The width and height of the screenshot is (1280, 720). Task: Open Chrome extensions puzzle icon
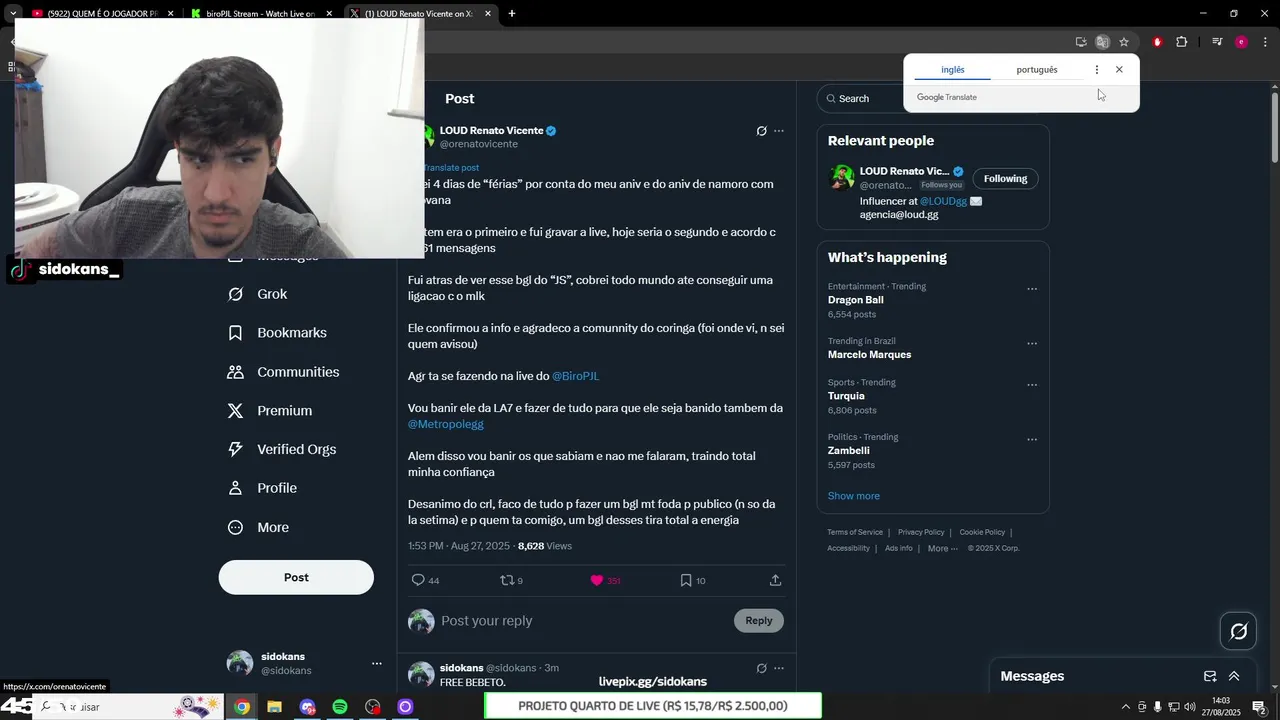click(1182, 42)
